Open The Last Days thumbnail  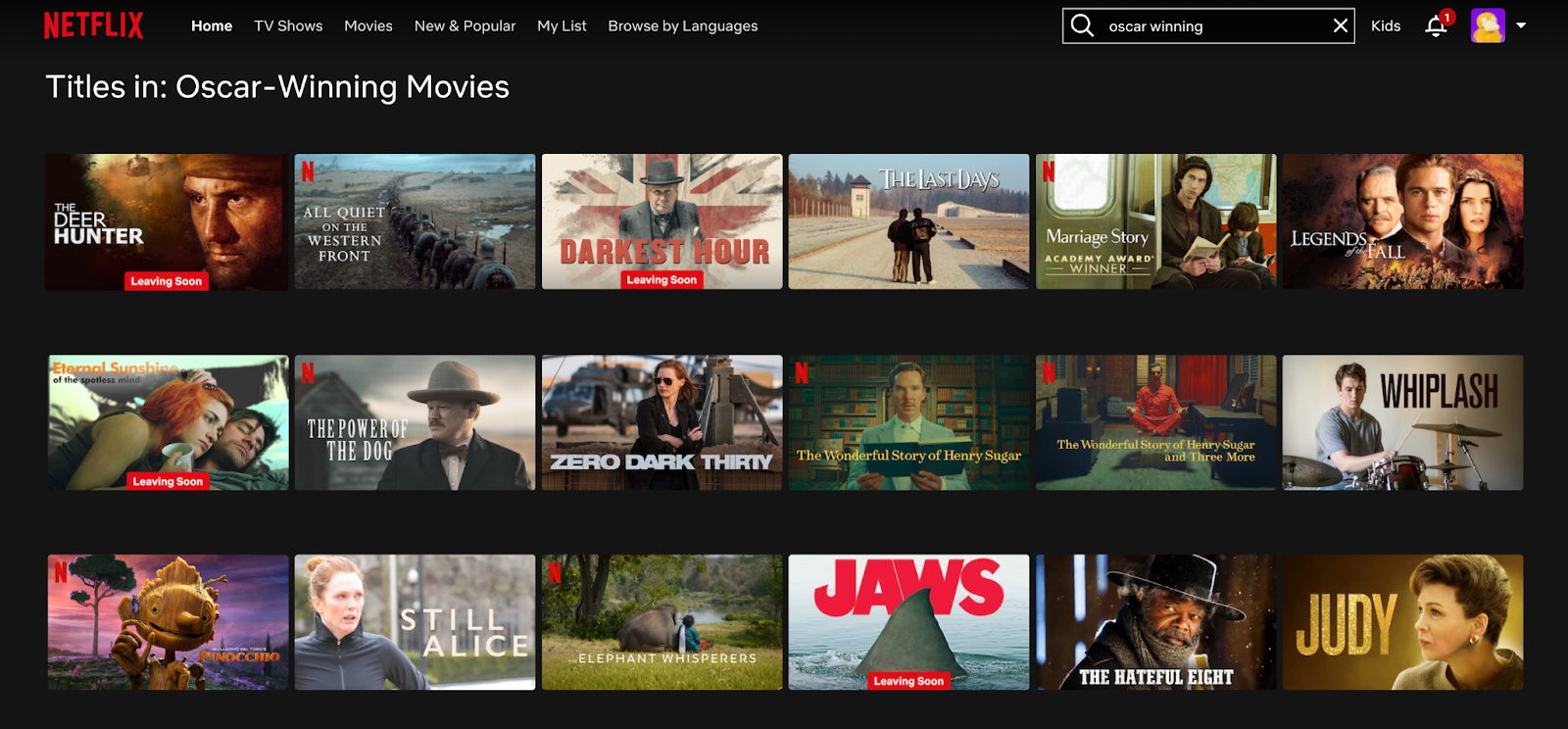coord(909,221)
